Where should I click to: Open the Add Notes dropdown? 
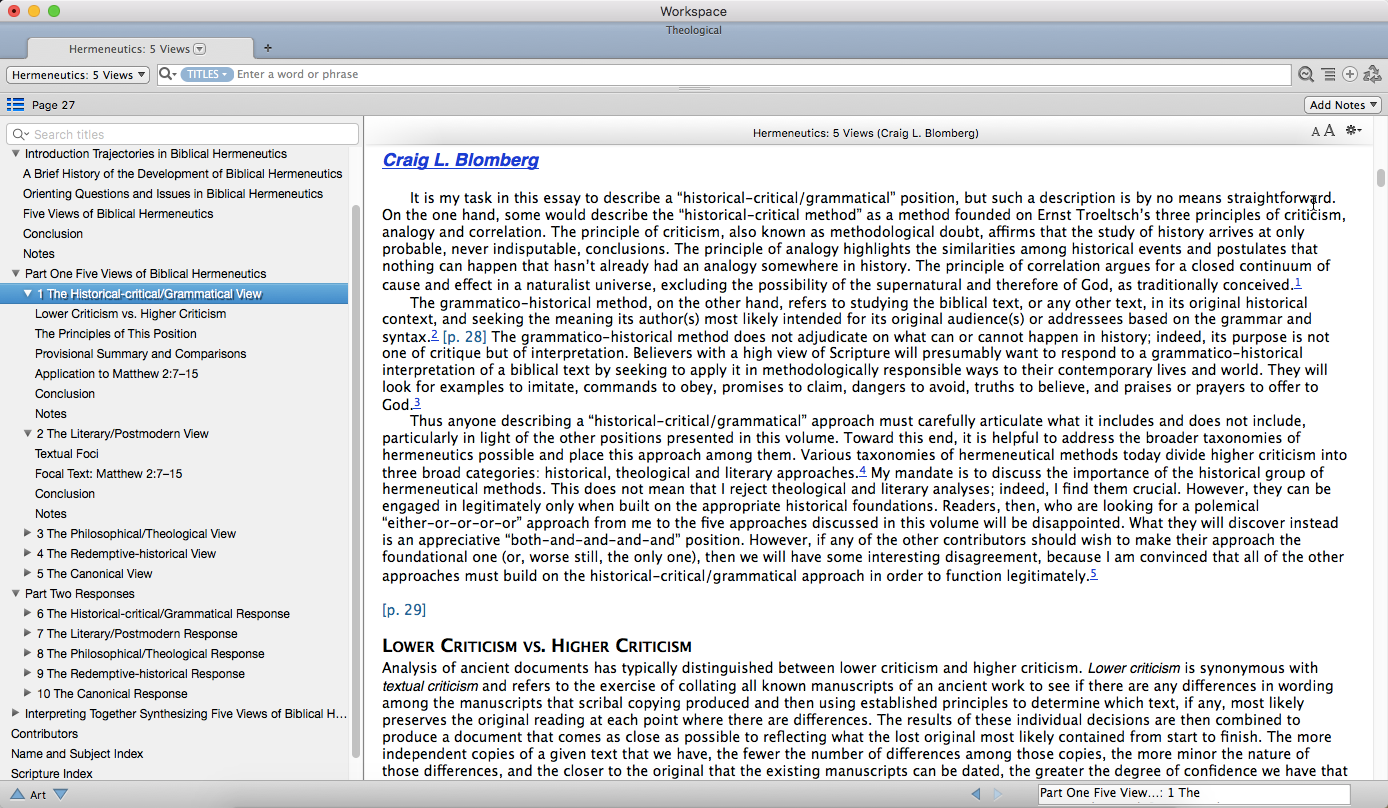tap(1343, 105)
